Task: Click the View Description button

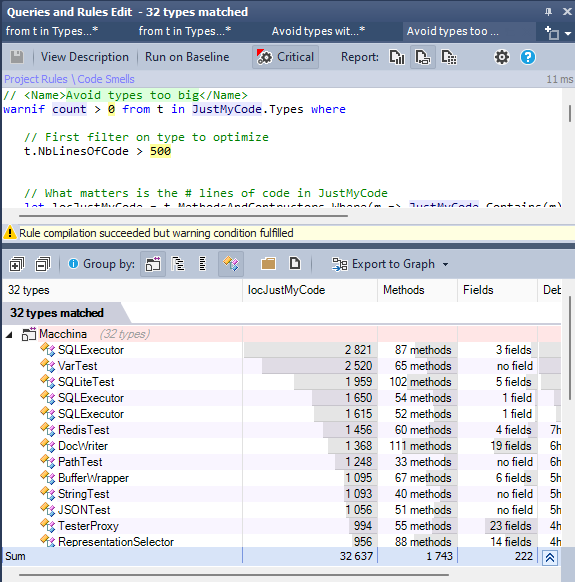Action: tap(85, 57)
